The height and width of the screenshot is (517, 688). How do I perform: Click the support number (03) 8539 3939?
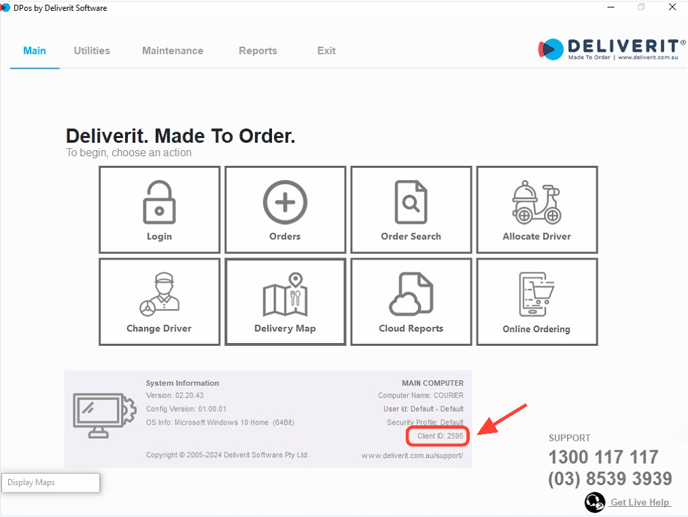coord(610,478)
